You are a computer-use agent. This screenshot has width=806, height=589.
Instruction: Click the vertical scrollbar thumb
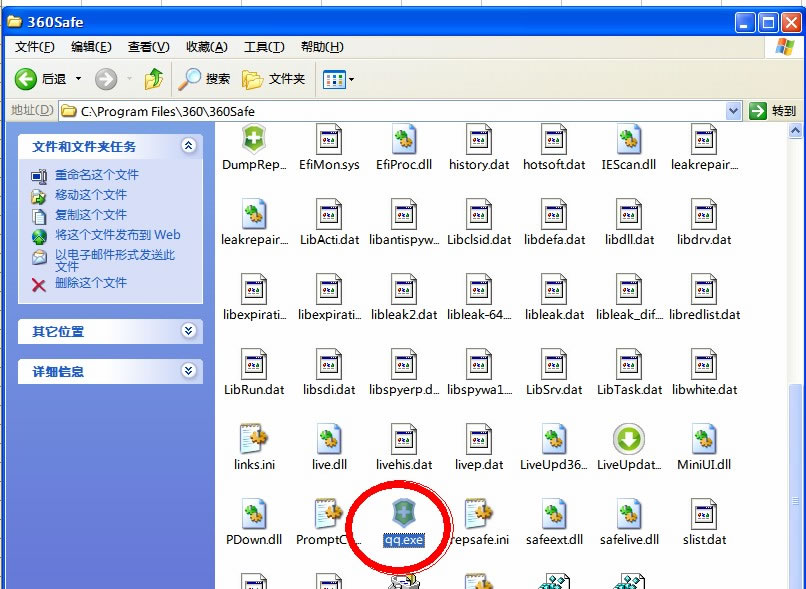(x=795, y=486)
